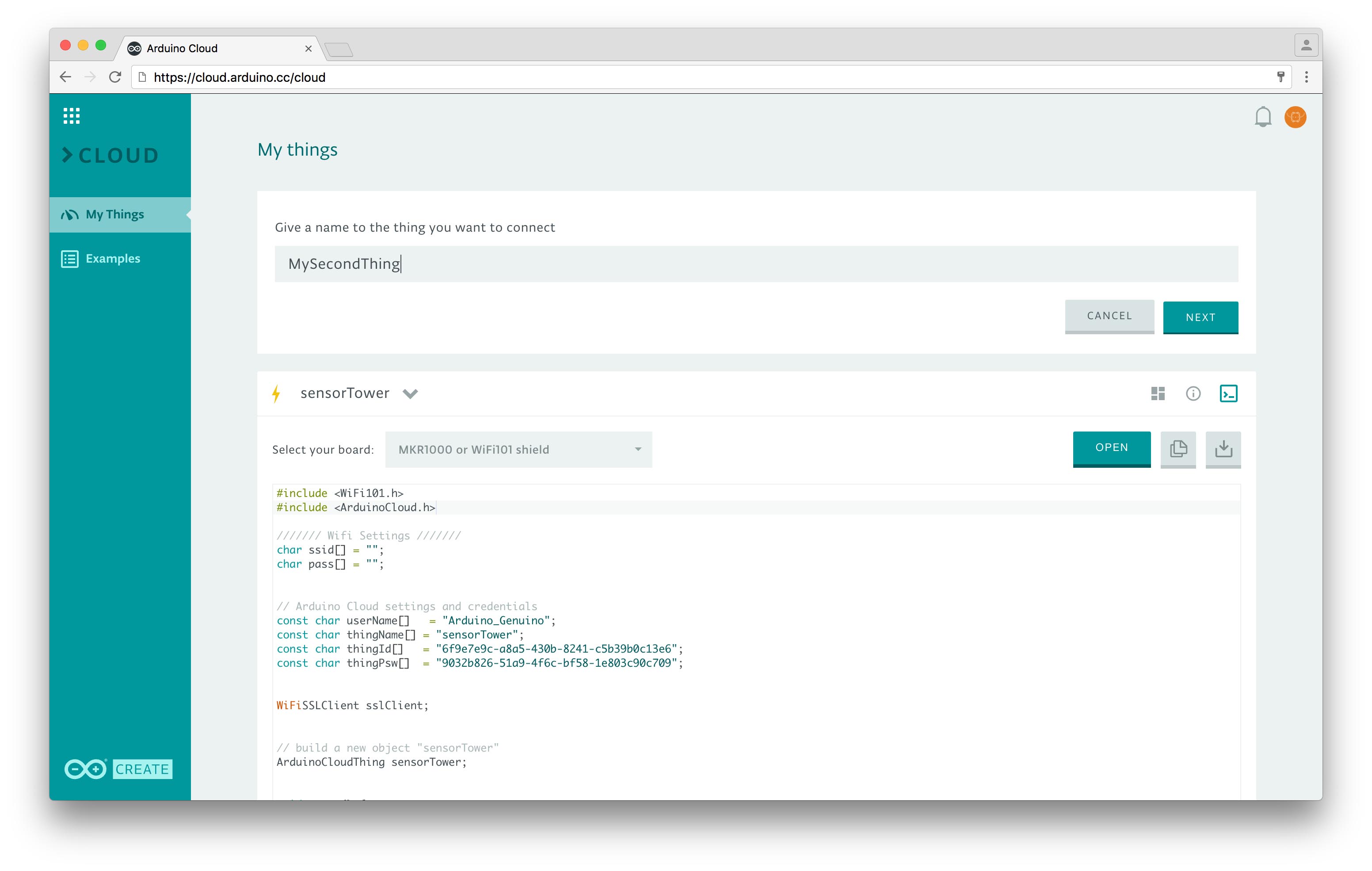The height and width of the screenshot is (871, 1372).
Task: Show the info icon for sensorTower
Action: click(x=1193, y=393)
